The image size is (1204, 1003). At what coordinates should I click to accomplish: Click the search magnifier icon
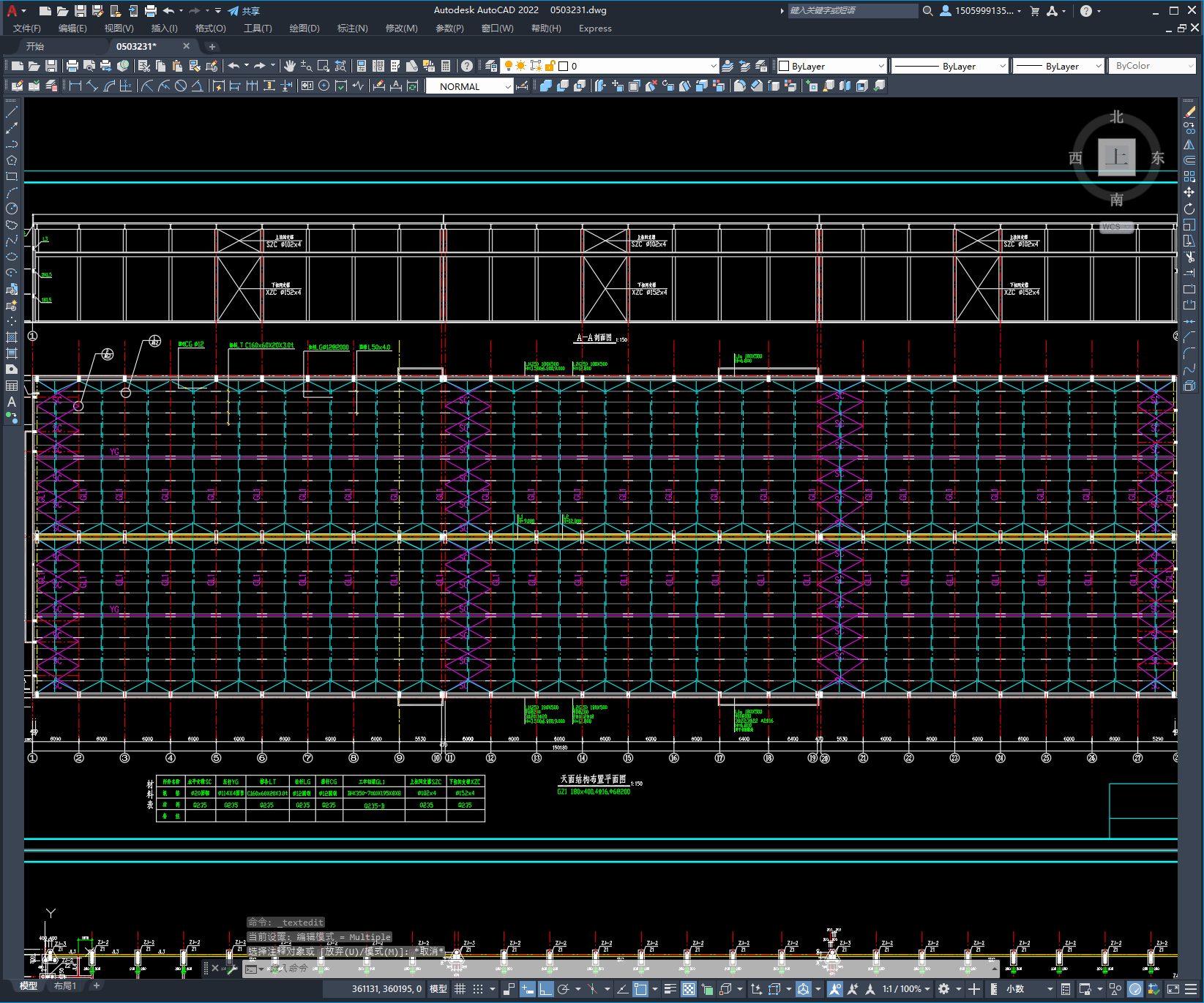tap(927, 10)
